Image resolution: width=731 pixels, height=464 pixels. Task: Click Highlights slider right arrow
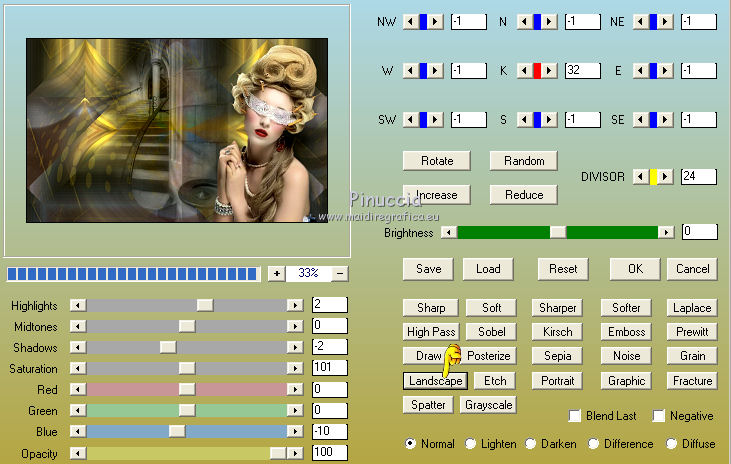pos(295,305)
